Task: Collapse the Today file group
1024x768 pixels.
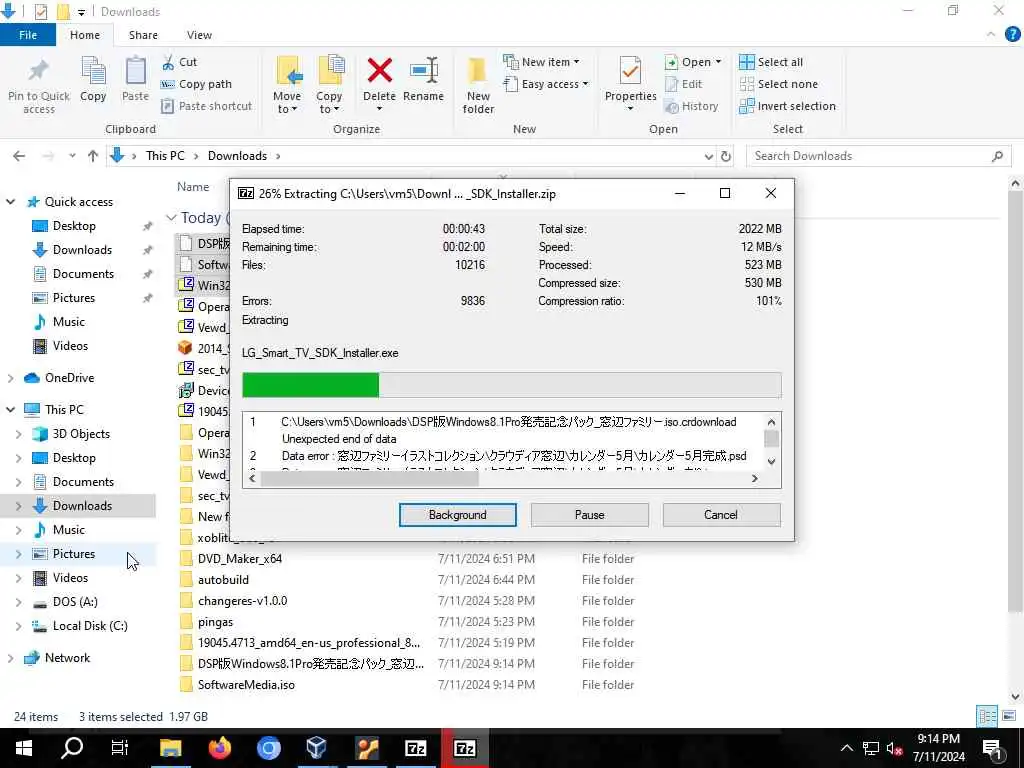Action: tap(171, 217)
